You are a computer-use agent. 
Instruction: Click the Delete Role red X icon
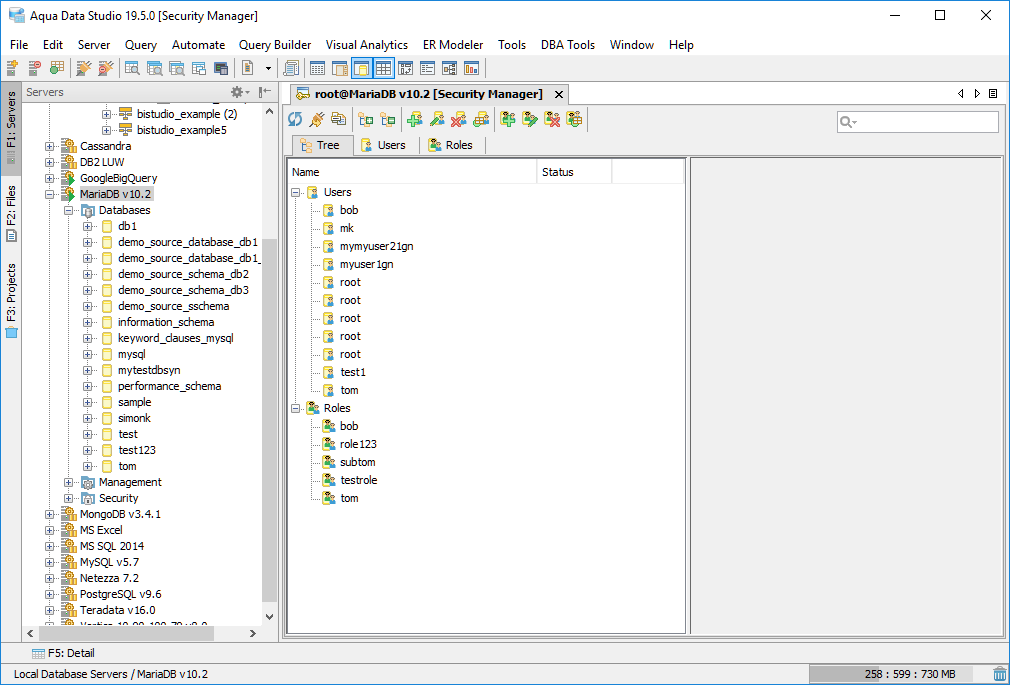click(x=552, y=119)
